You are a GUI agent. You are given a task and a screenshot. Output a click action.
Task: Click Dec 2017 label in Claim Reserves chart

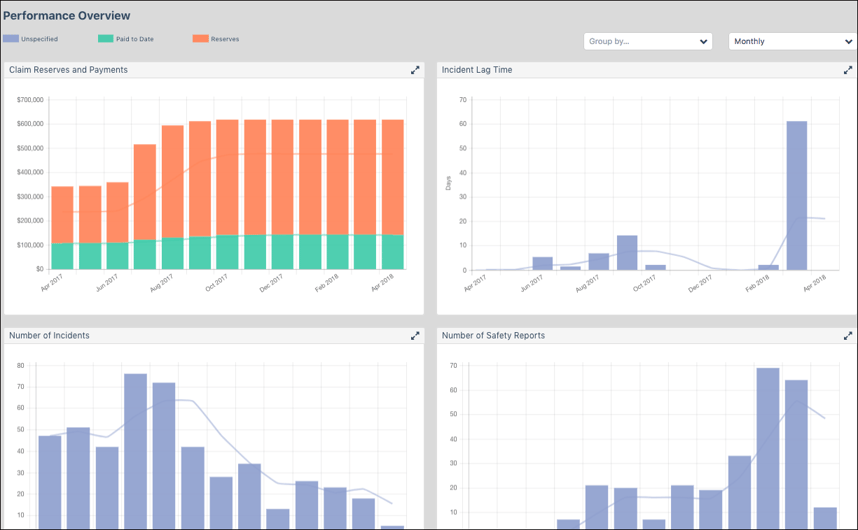[x=271, y=283]
